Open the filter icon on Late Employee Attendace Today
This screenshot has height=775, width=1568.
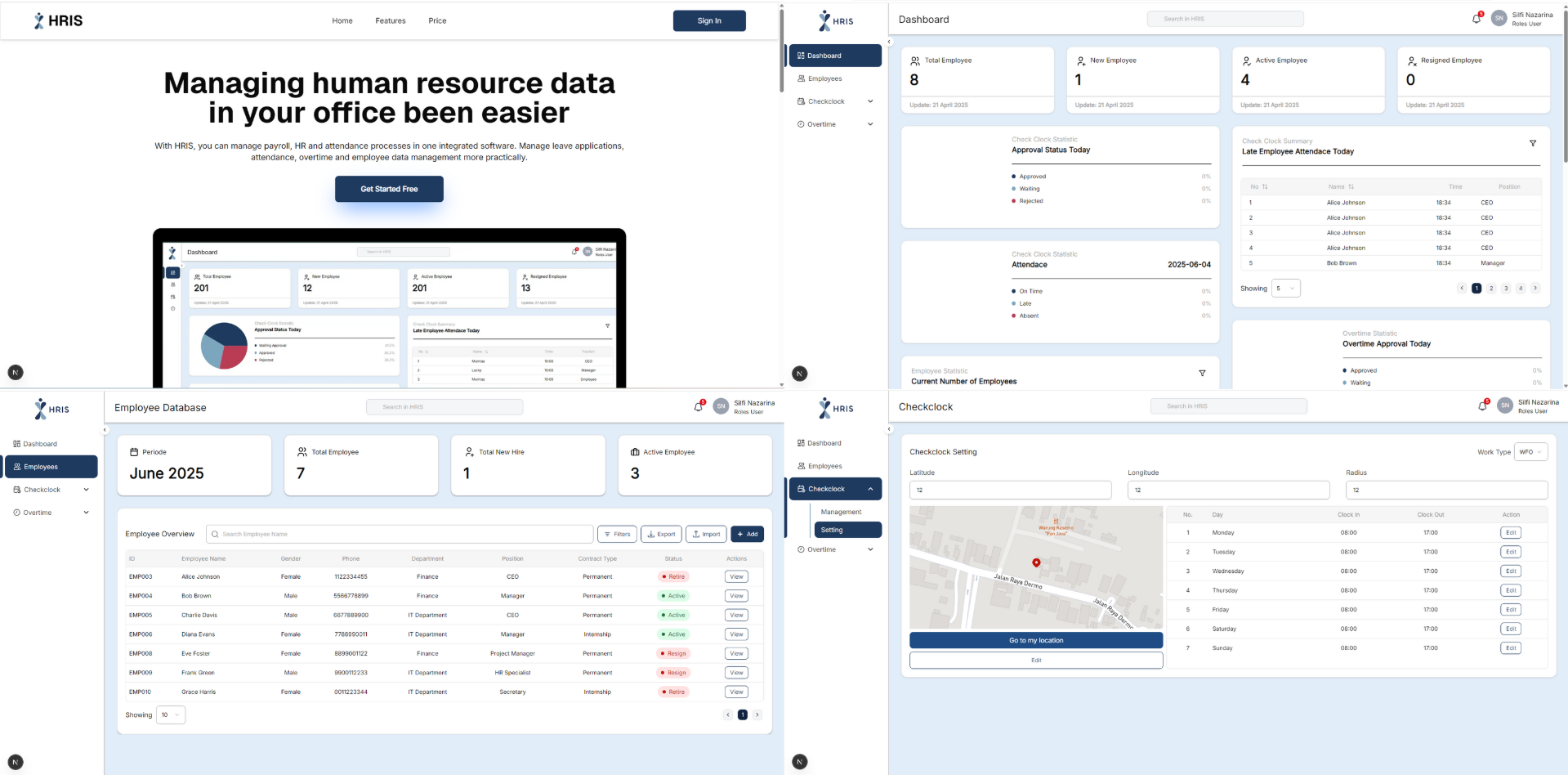click(x=1533, y=143)
